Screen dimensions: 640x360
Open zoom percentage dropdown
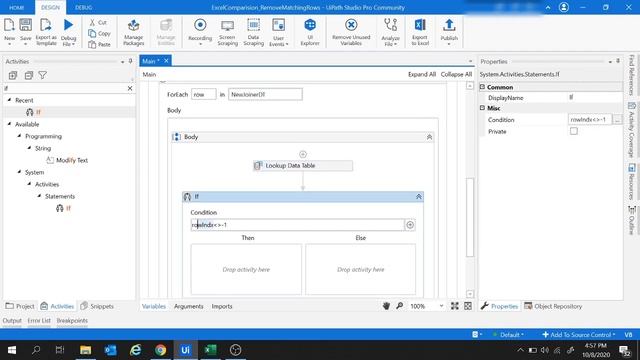[441, 306]
